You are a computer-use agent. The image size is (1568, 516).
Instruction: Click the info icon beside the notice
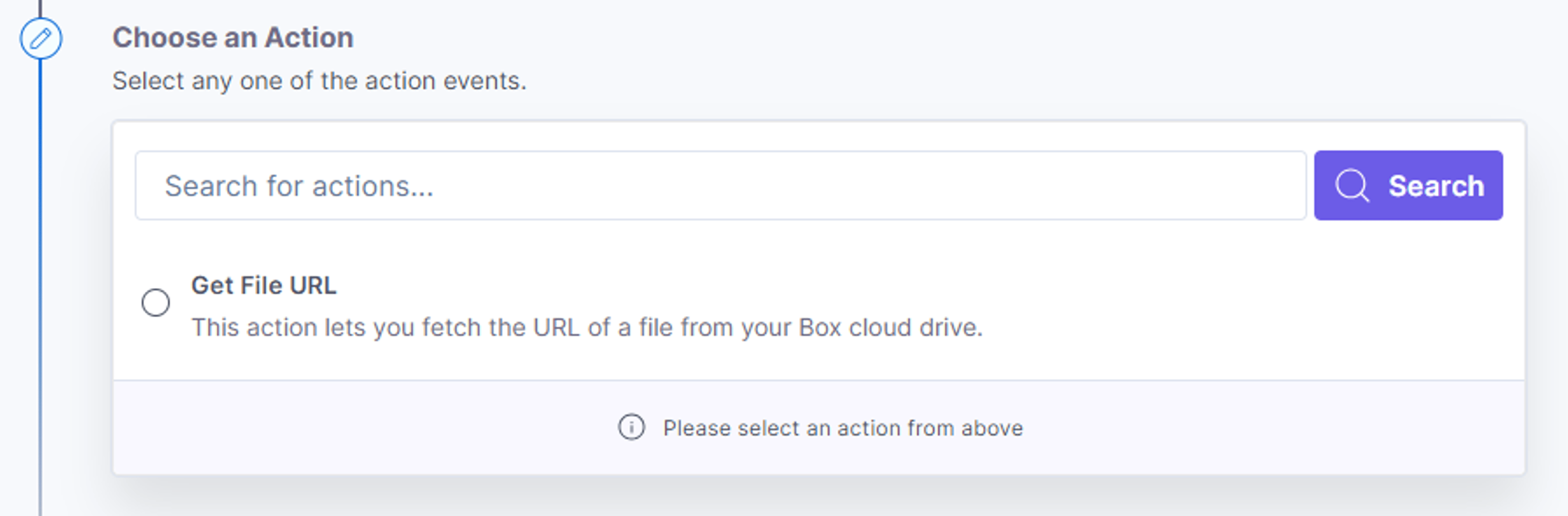pyautogui.click(x=631, y=427)
